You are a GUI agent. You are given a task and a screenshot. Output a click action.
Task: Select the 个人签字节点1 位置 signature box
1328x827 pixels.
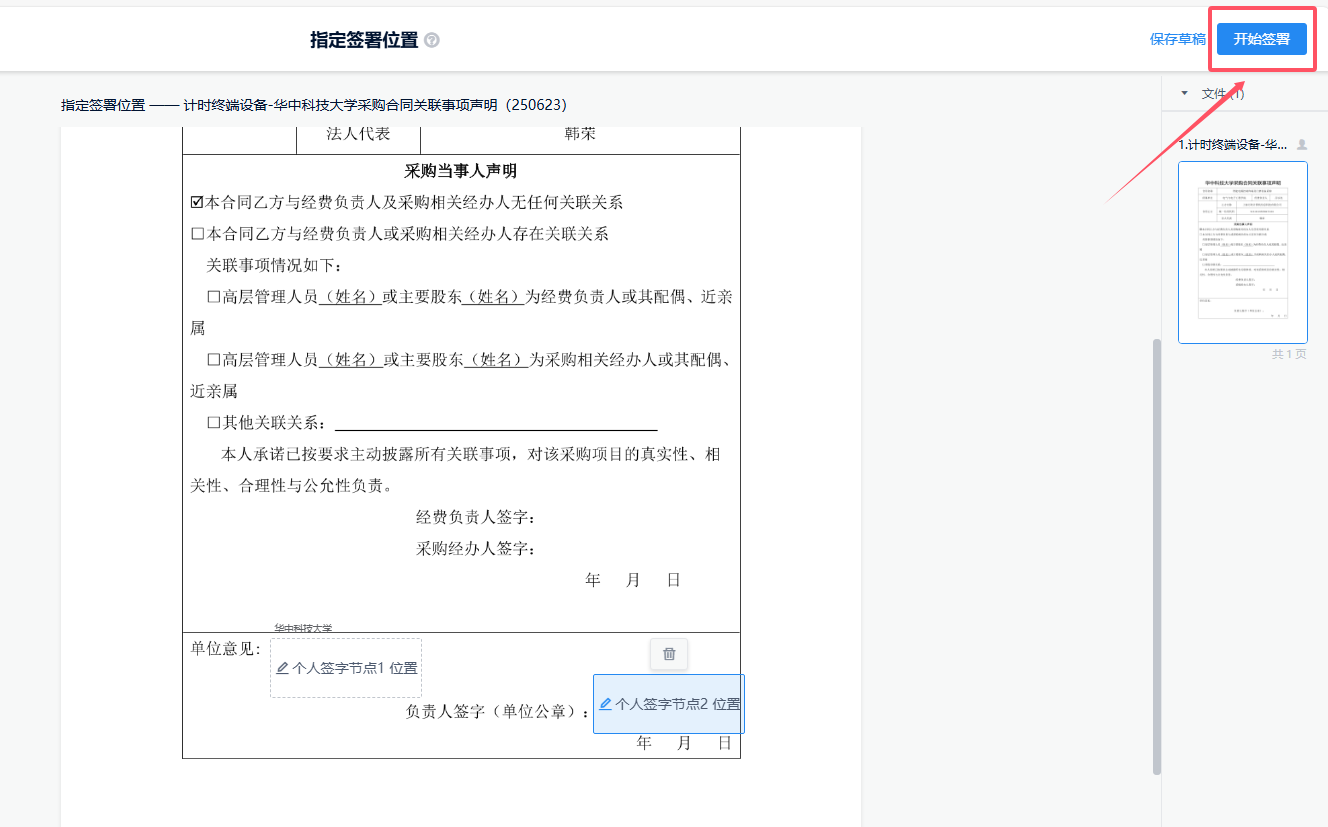(x=346, y=668)
